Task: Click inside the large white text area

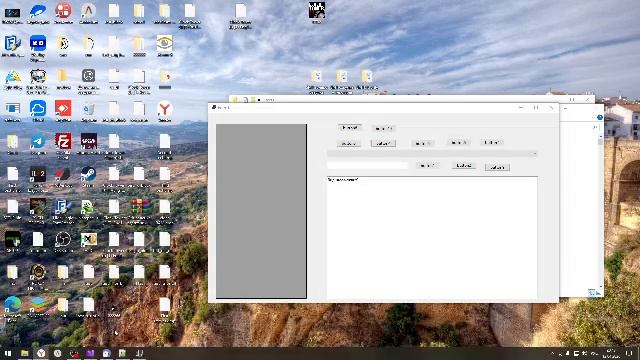Action: [x=432, y=238]
